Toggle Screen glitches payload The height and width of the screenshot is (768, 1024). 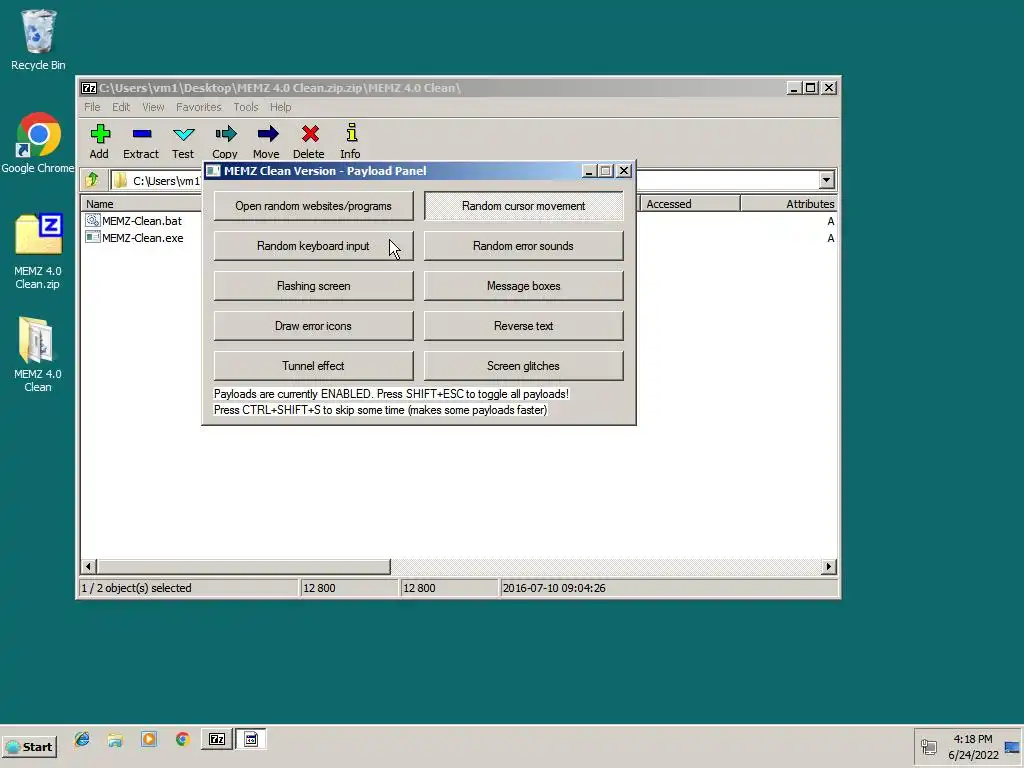(x=524, y=366)
